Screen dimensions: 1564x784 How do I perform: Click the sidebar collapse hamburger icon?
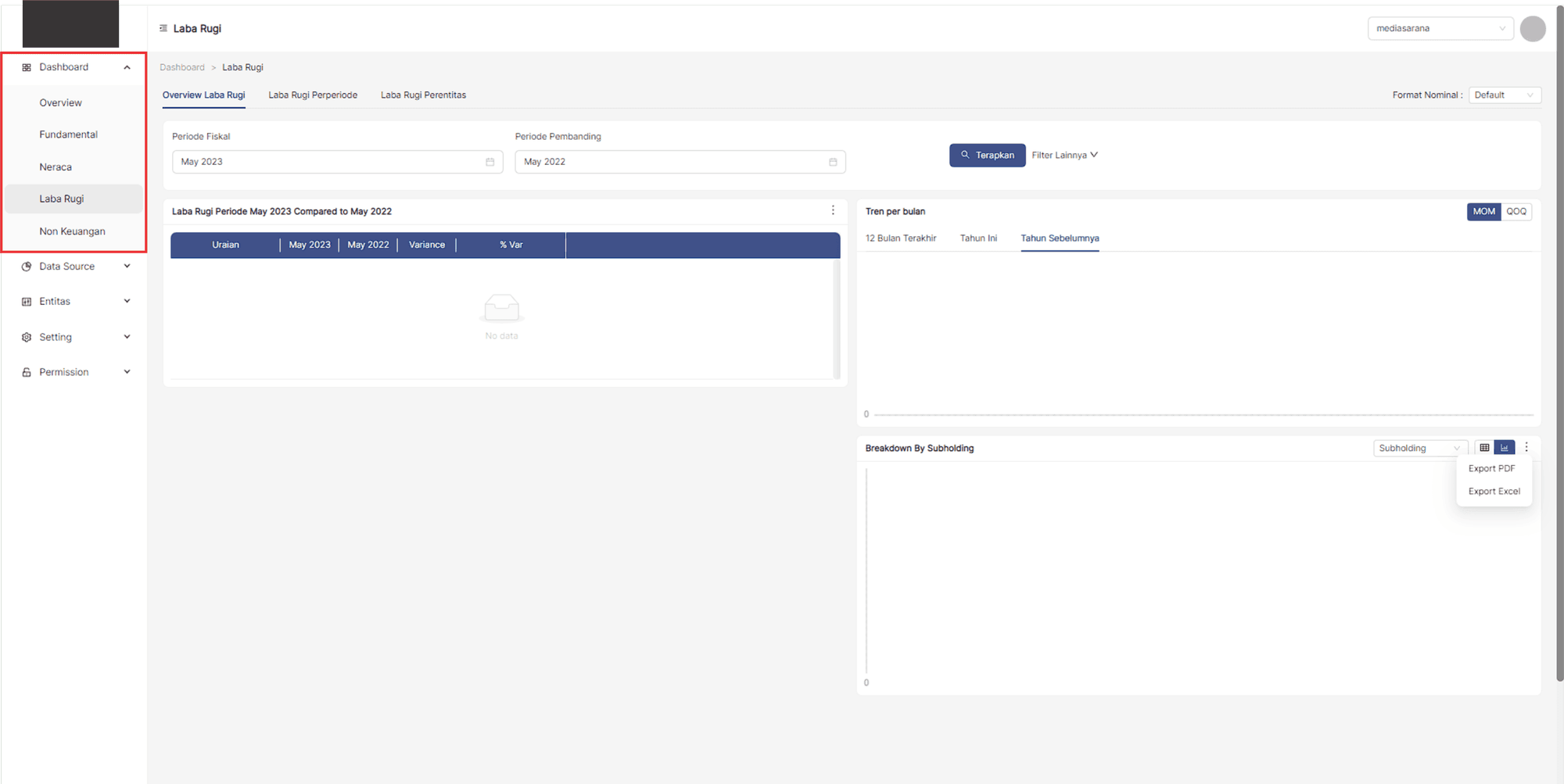163,28
